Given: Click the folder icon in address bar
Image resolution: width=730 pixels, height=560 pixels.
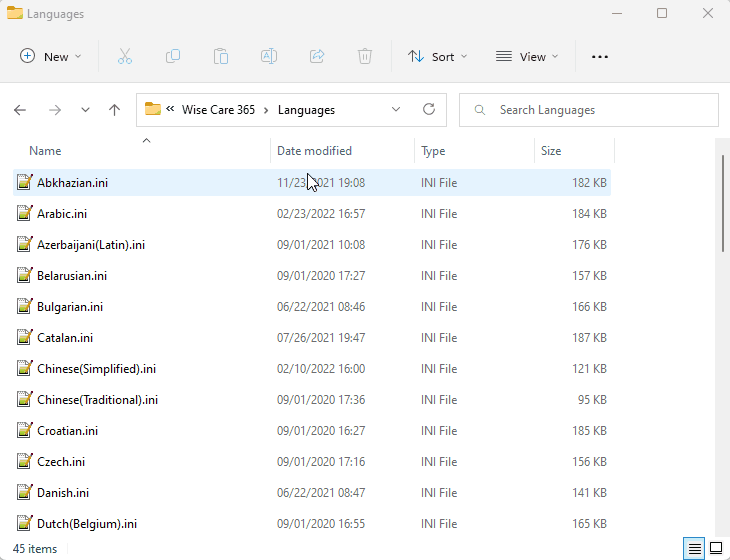Looking at the screenshot, I should (153, 109).
